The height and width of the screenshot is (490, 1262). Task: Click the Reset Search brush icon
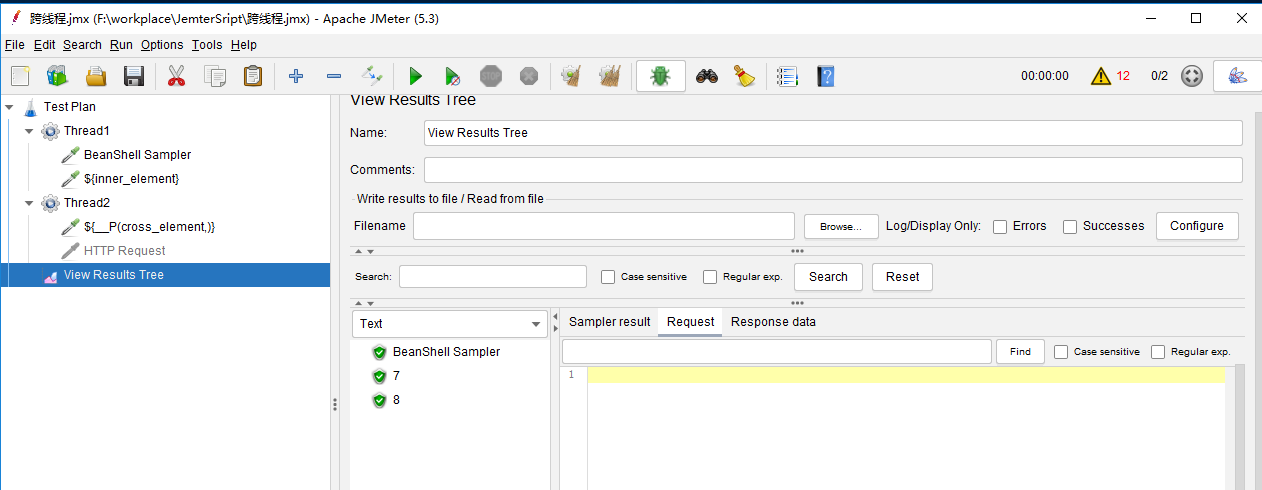(745, 76)
